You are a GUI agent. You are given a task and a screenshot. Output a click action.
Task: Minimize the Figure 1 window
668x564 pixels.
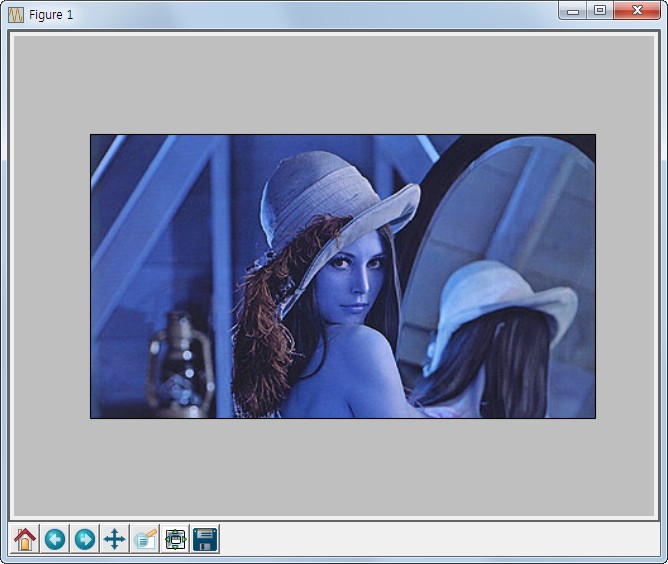[573, 11]
